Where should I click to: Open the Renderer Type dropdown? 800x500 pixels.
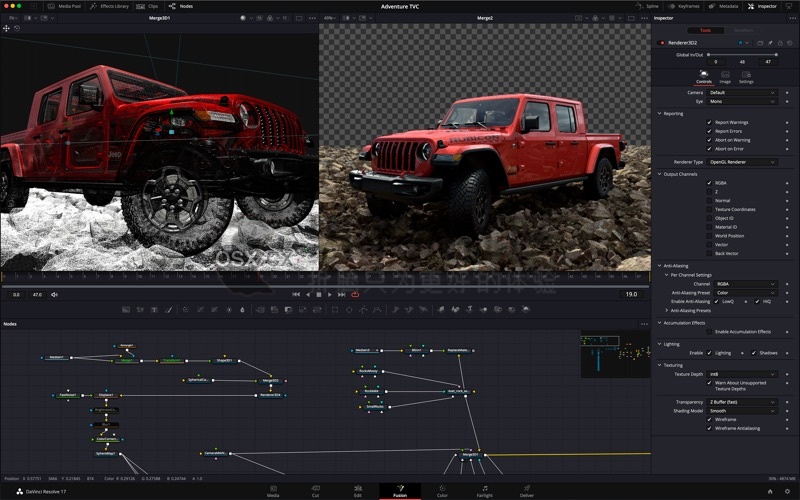tap(742, 162)
